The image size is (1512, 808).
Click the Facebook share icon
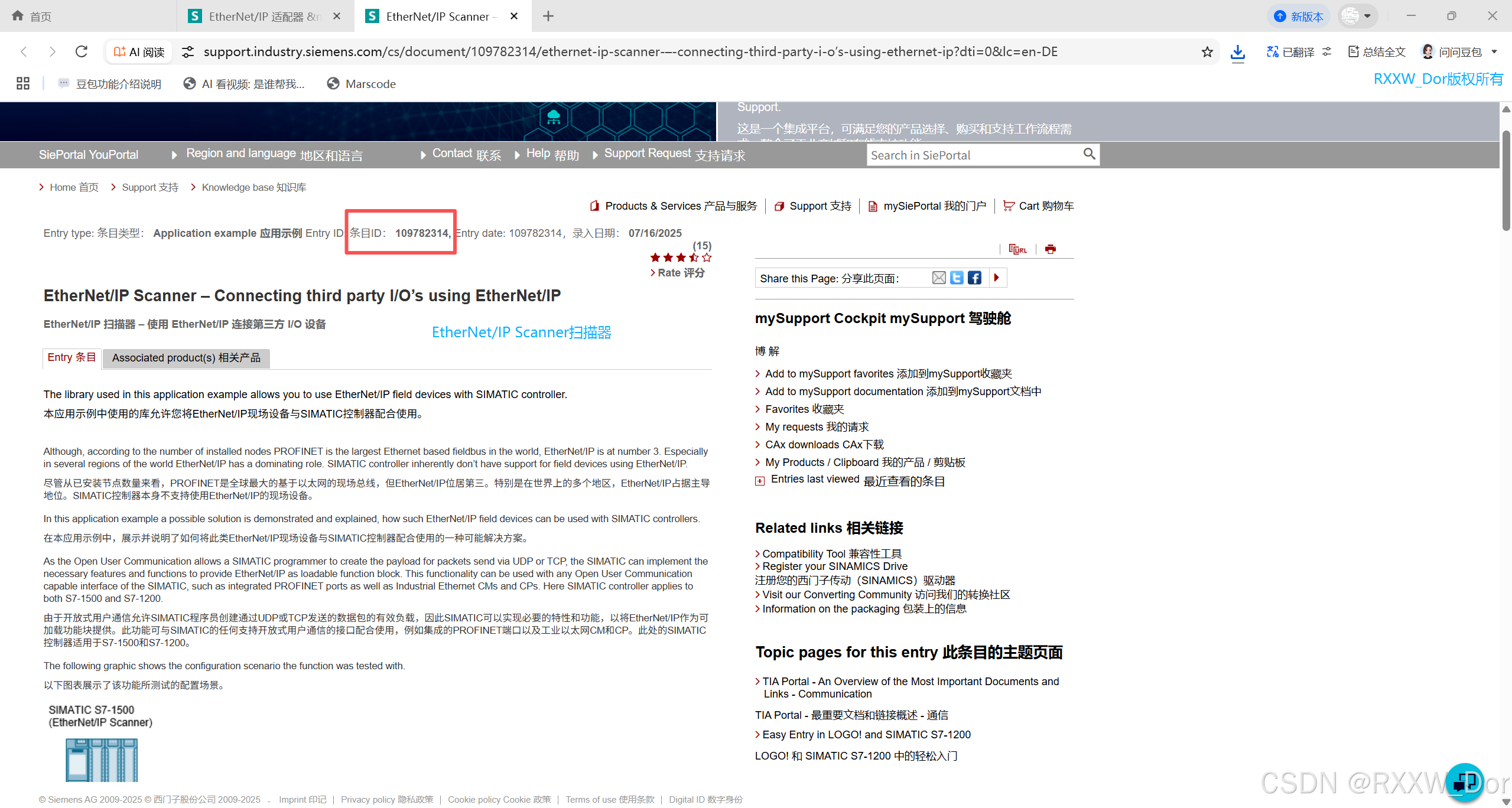click(974, 278)
